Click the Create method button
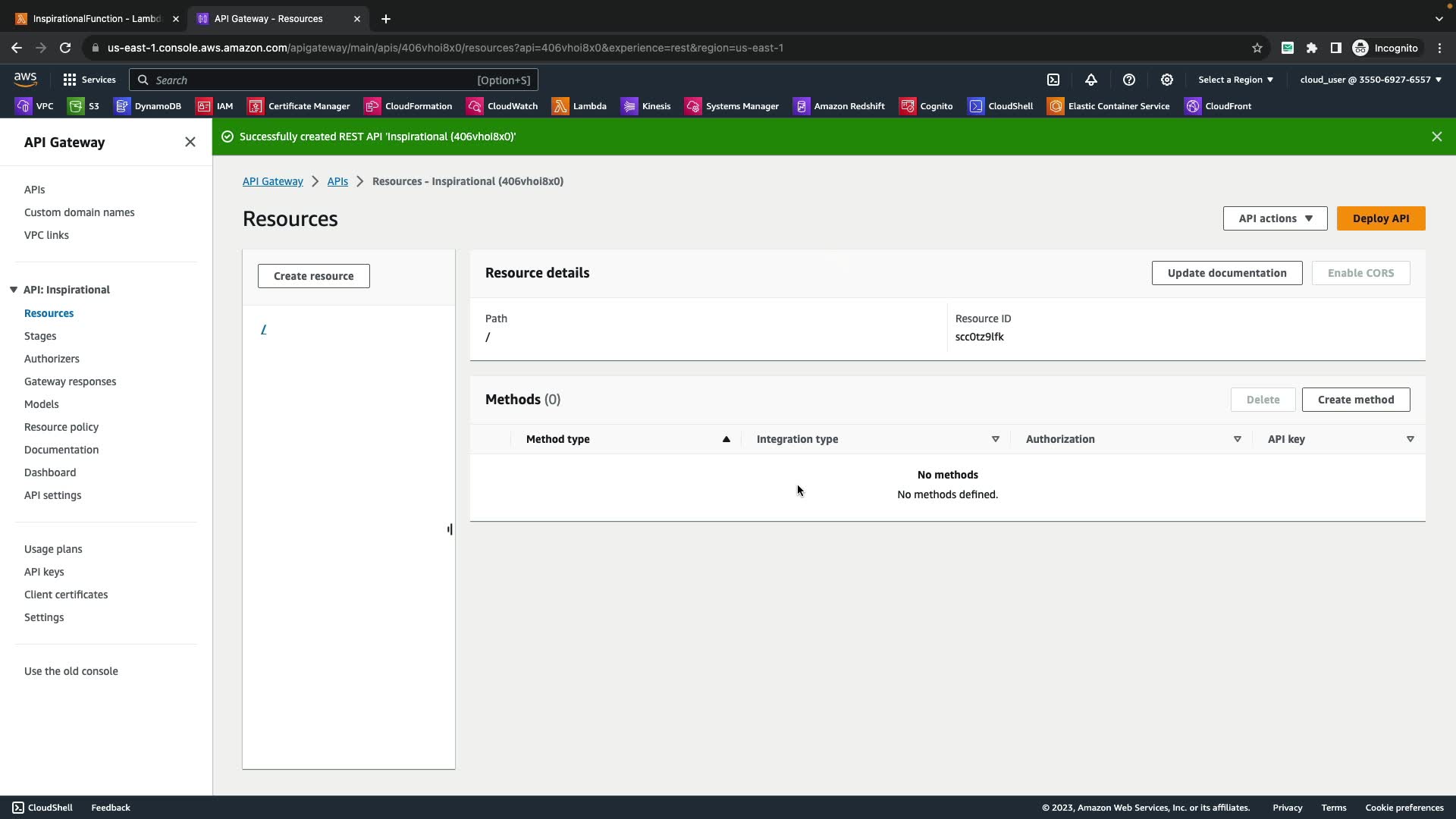Screen dimensions: 1456x819 click(1355, 400)
